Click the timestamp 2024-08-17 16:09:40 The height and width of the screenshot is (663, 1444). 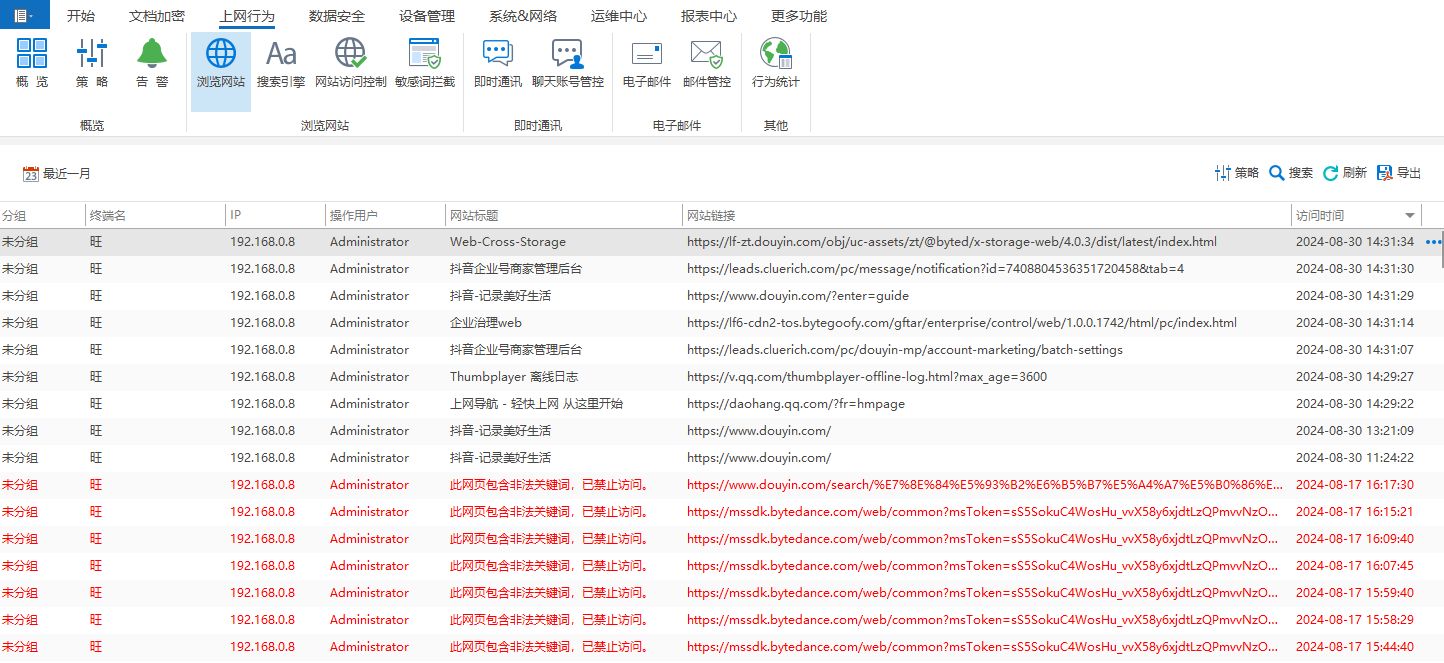point(1354,539)
